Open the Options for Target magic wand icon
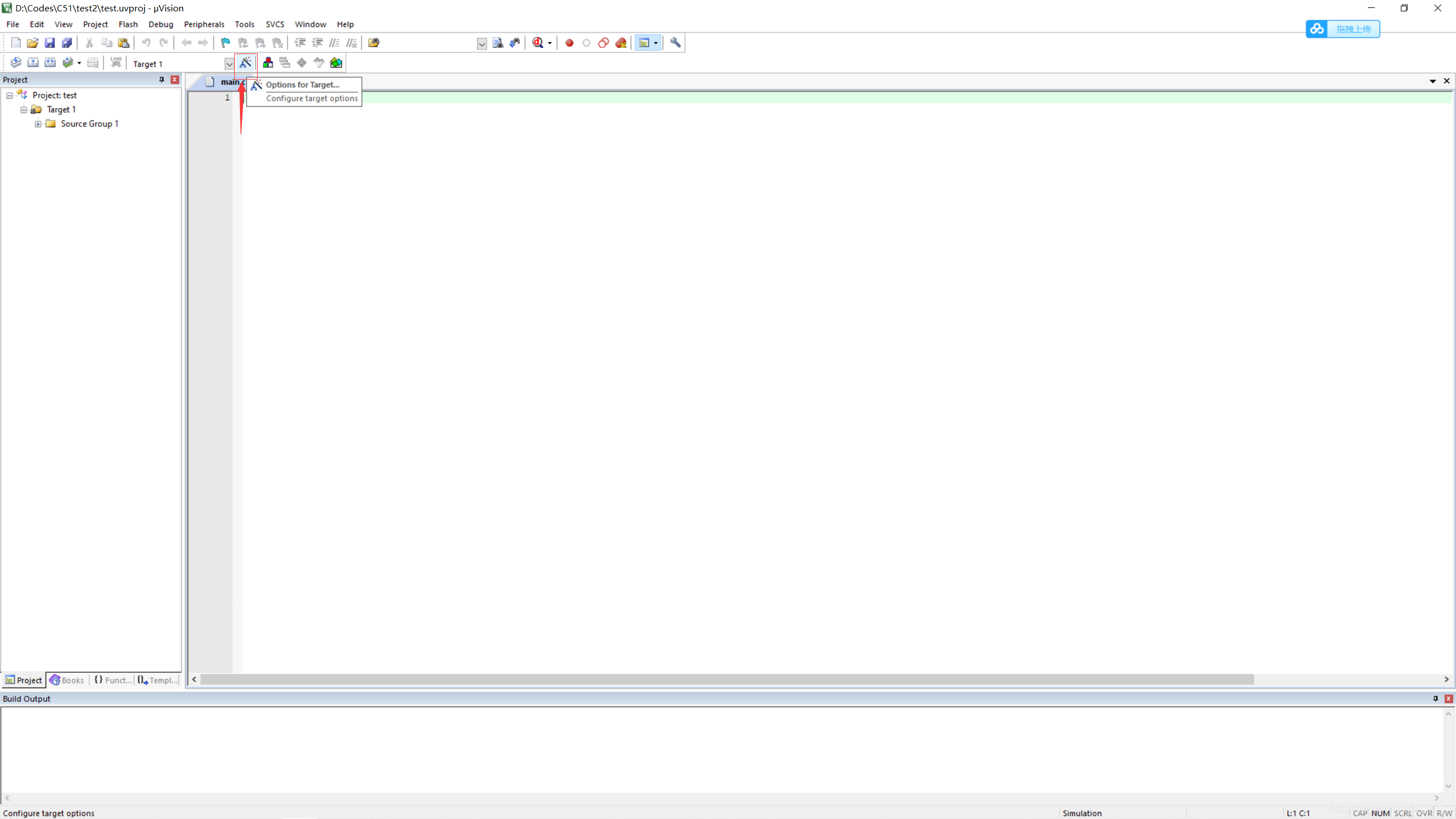Image resolution: width=1456 pixels, height=819 pixels. [246, 63]
